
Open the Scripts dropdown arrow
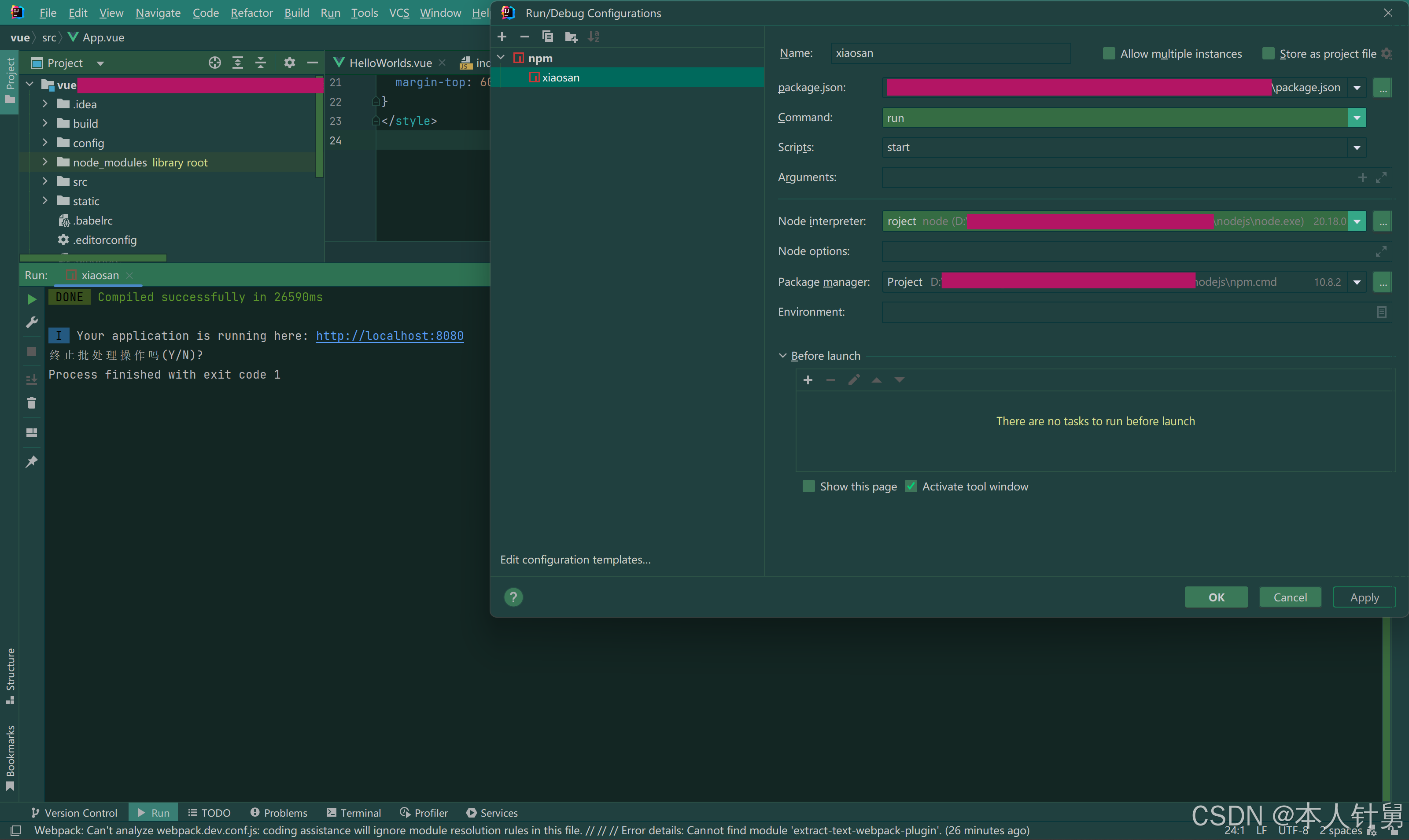click(x=1357, y=148)
